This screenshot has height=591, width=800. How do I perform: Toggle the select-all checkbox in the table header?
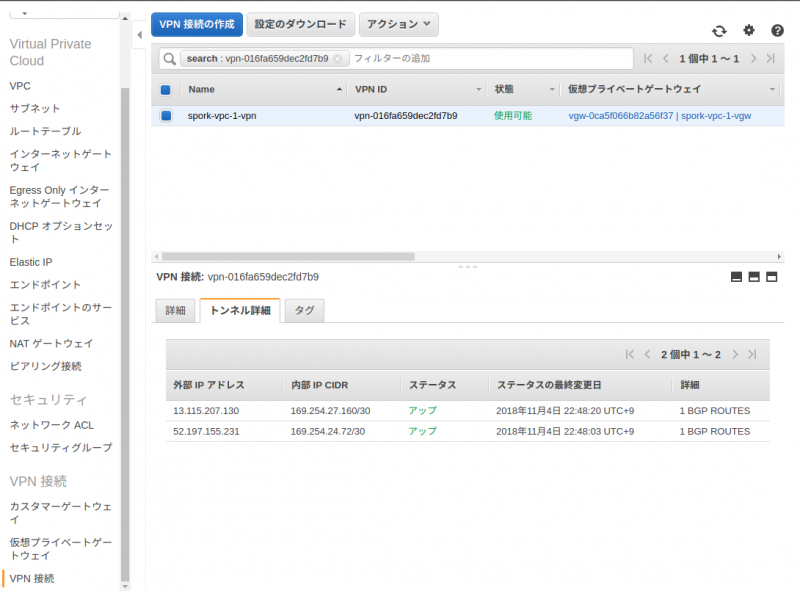click(x=166, y=89)
